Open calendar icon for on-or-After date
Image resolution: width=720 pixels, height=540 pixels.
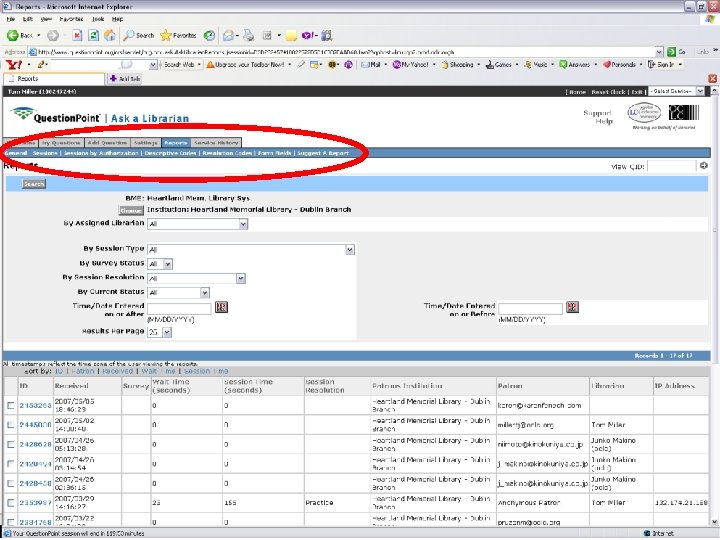221,307
